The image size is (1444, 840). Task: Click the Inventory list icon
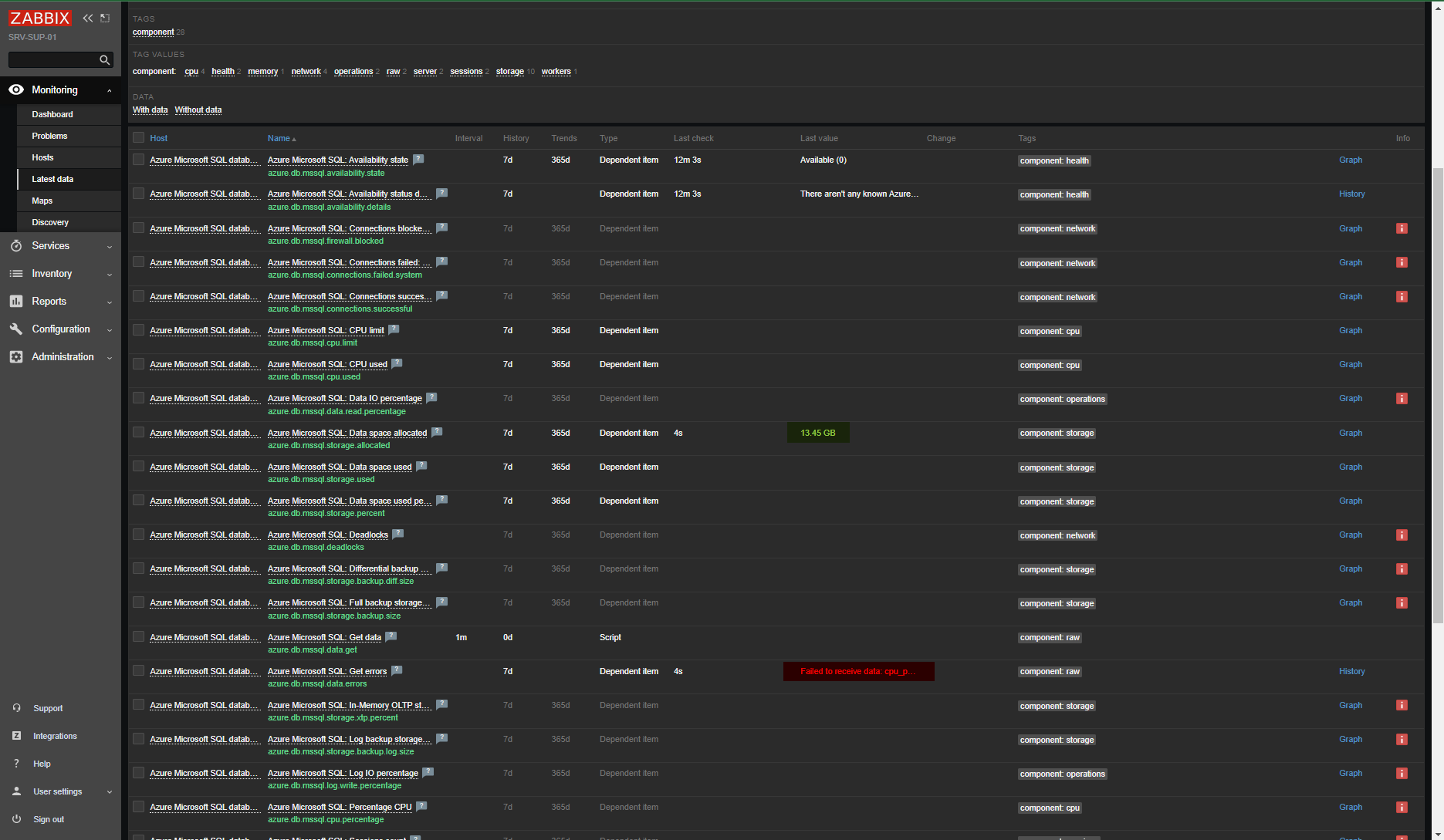click(15, 273)
